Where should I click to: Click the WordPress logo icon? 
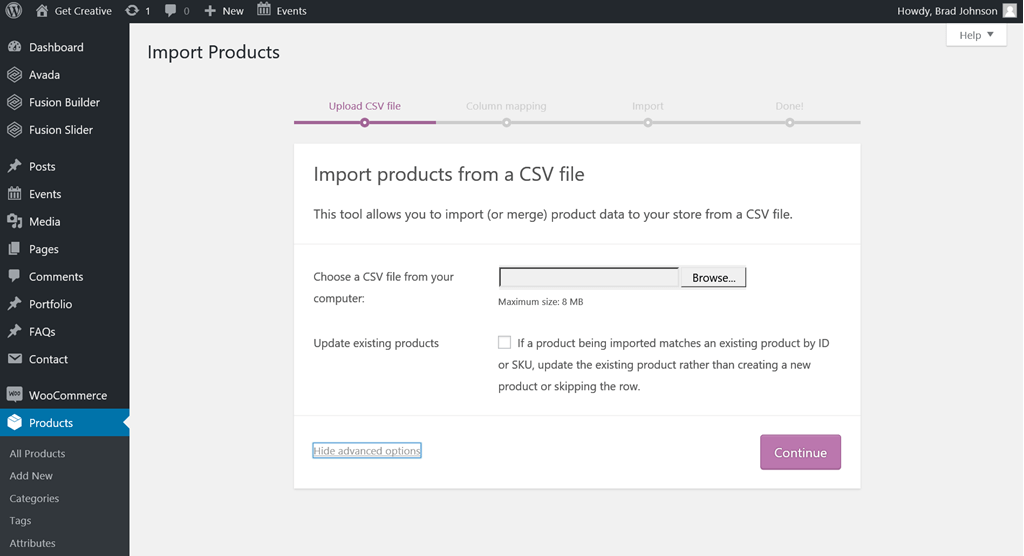coord(14,10)
